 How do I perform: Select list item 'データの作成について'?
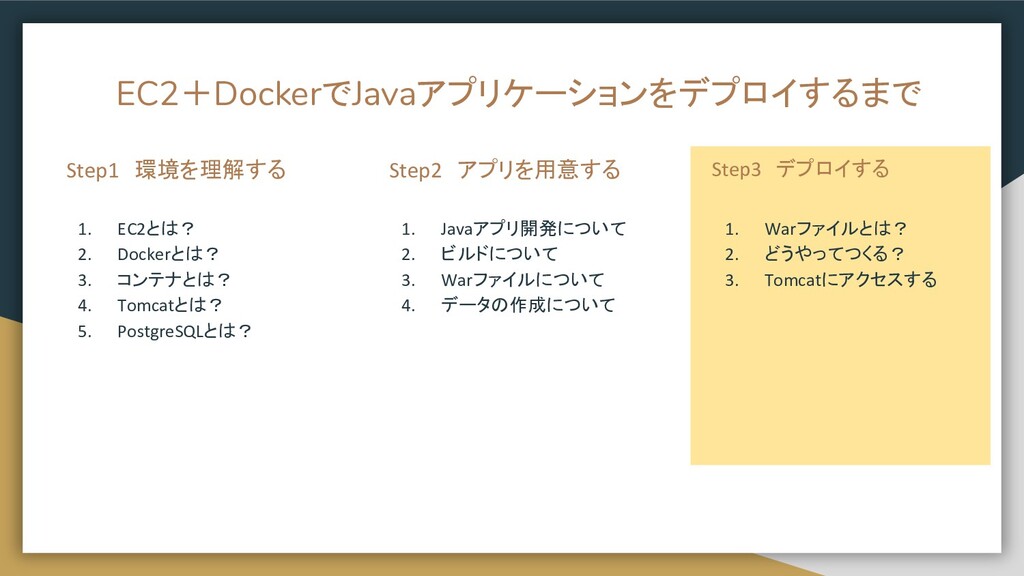click(x=528, y=305)
